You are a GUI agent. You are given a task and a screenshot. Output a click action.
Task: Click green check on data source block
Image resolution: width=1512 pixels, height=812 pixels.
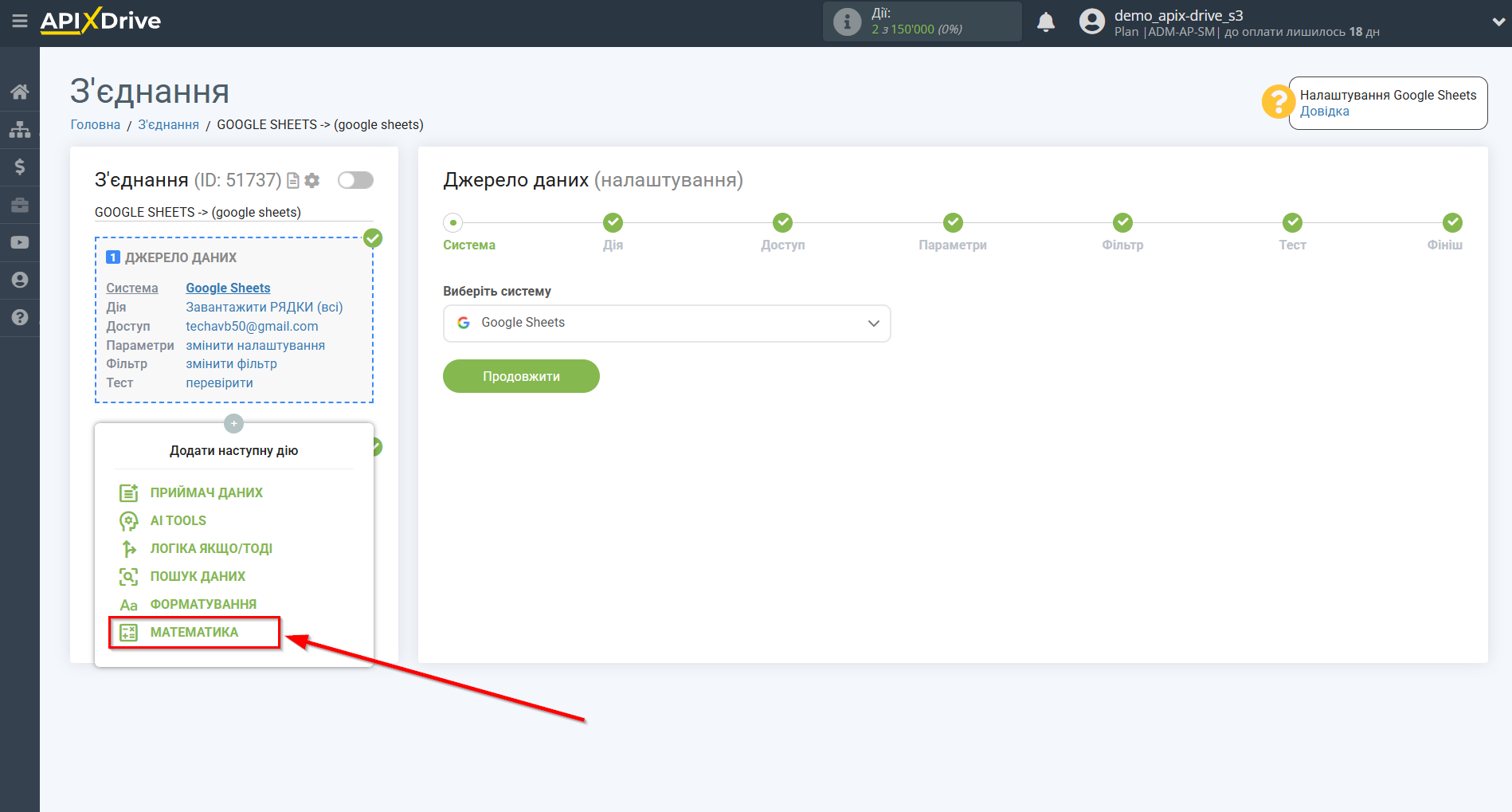click(373, 238)
